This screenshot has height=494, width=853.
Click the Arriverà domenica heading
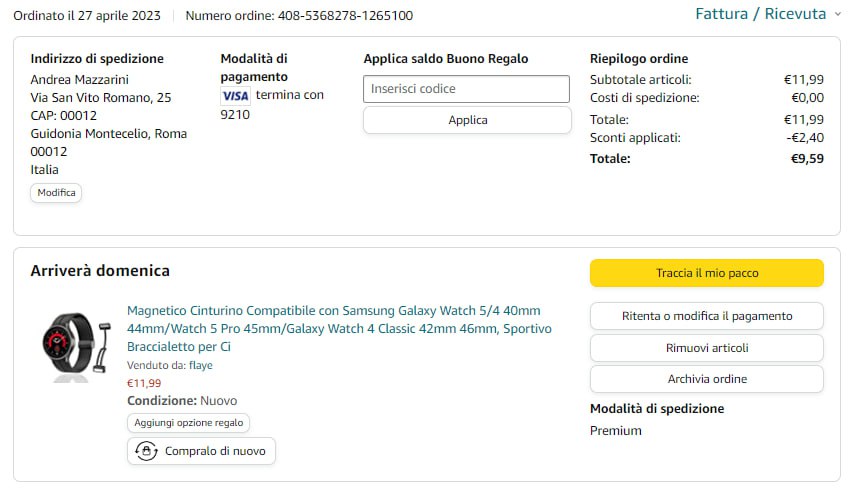point(100,271)
